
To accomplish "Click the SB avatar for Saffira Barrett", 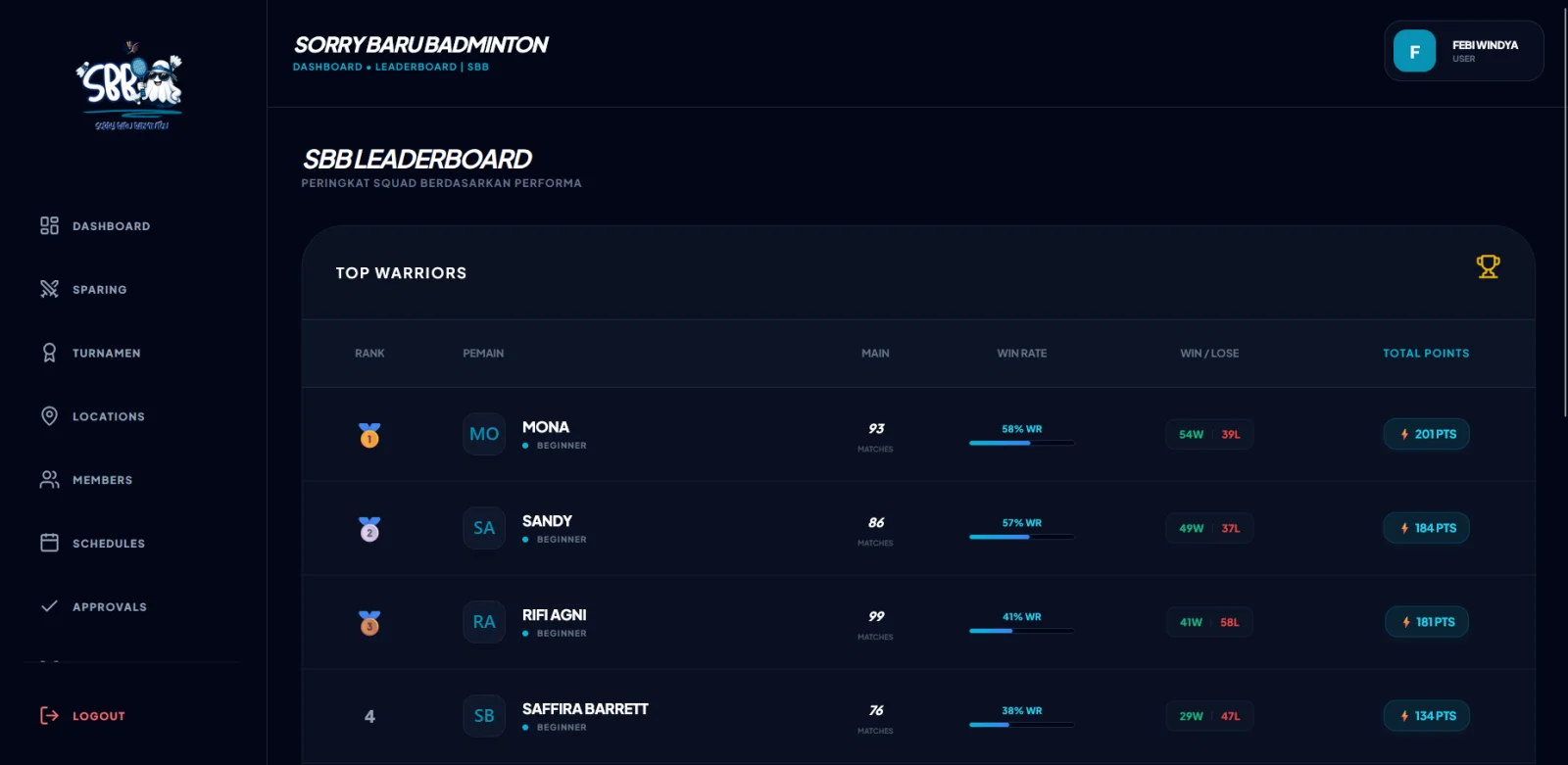I will [484, 716].
